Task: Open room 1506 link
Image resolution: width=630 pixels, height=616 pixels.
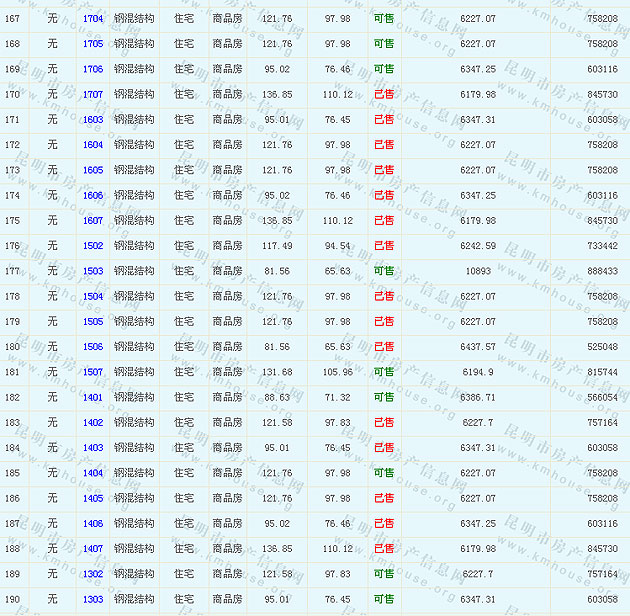Action: (x=93, y=347)
